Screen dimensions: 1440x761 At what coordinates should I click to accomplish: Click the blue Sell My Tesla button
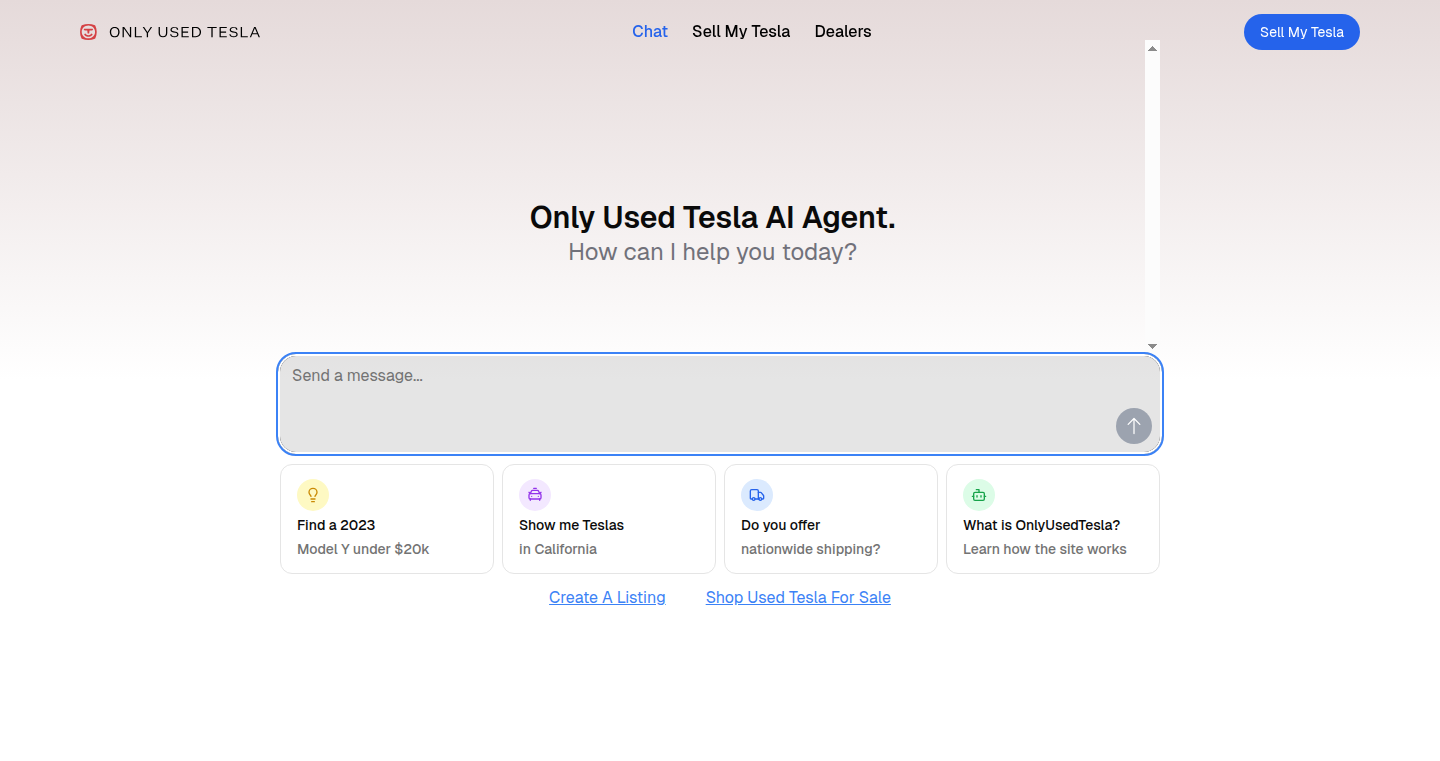(1302, 32)
